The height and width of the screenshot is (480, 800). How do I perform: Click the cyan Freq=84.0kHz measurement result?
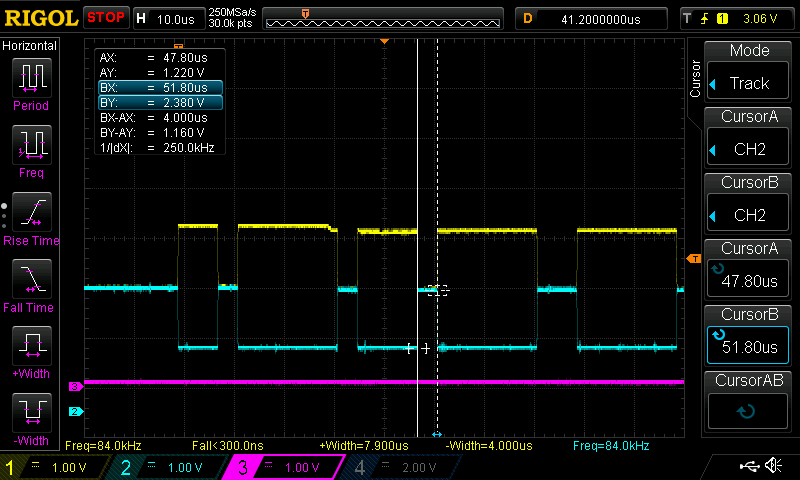tap(611, 446)
